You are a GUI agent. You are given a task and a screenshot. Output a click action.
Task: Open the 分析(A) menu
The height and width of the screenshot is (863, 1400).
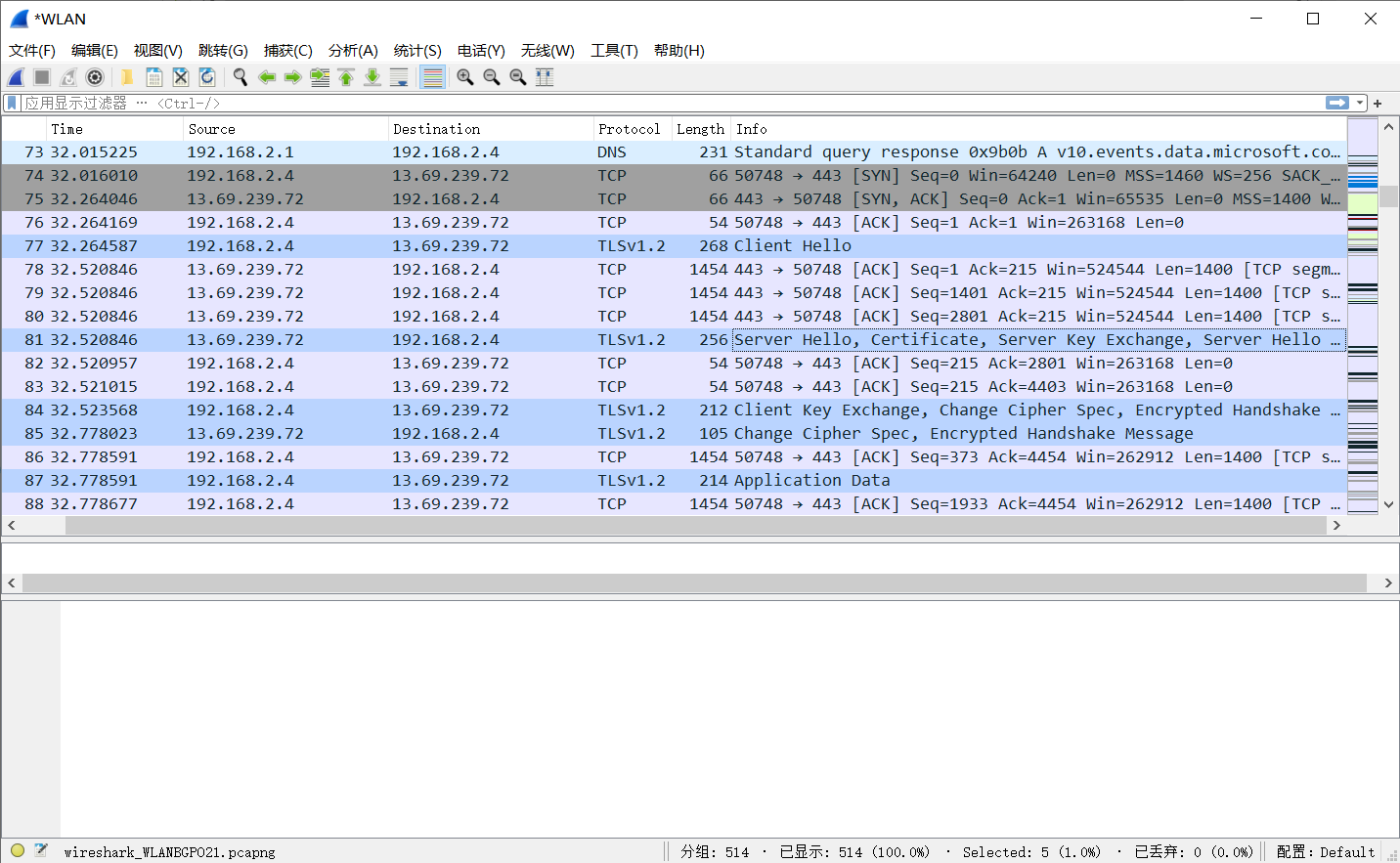coord(353,50)
